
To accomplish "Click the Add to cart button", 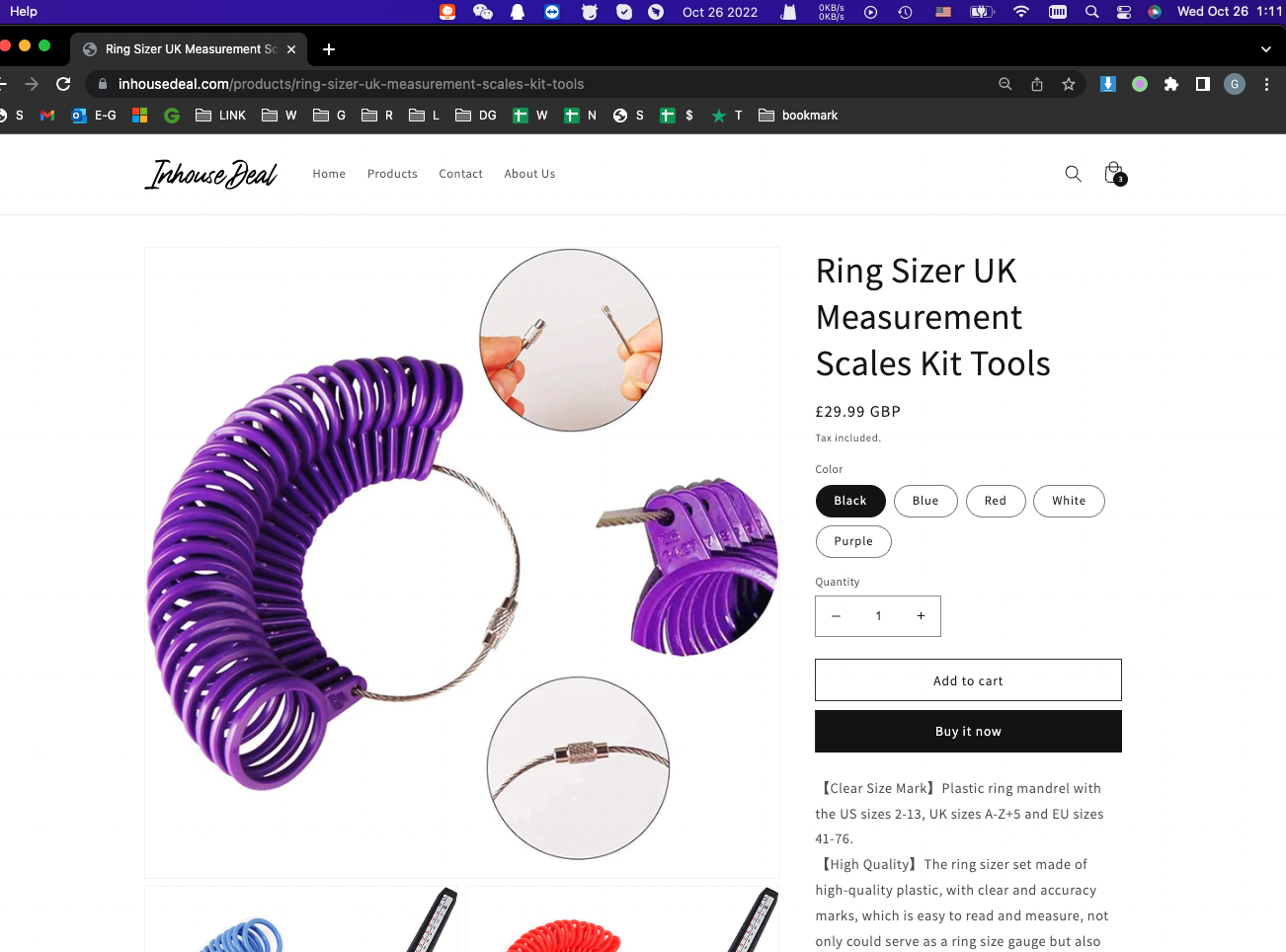I will [x=968, y=680].
